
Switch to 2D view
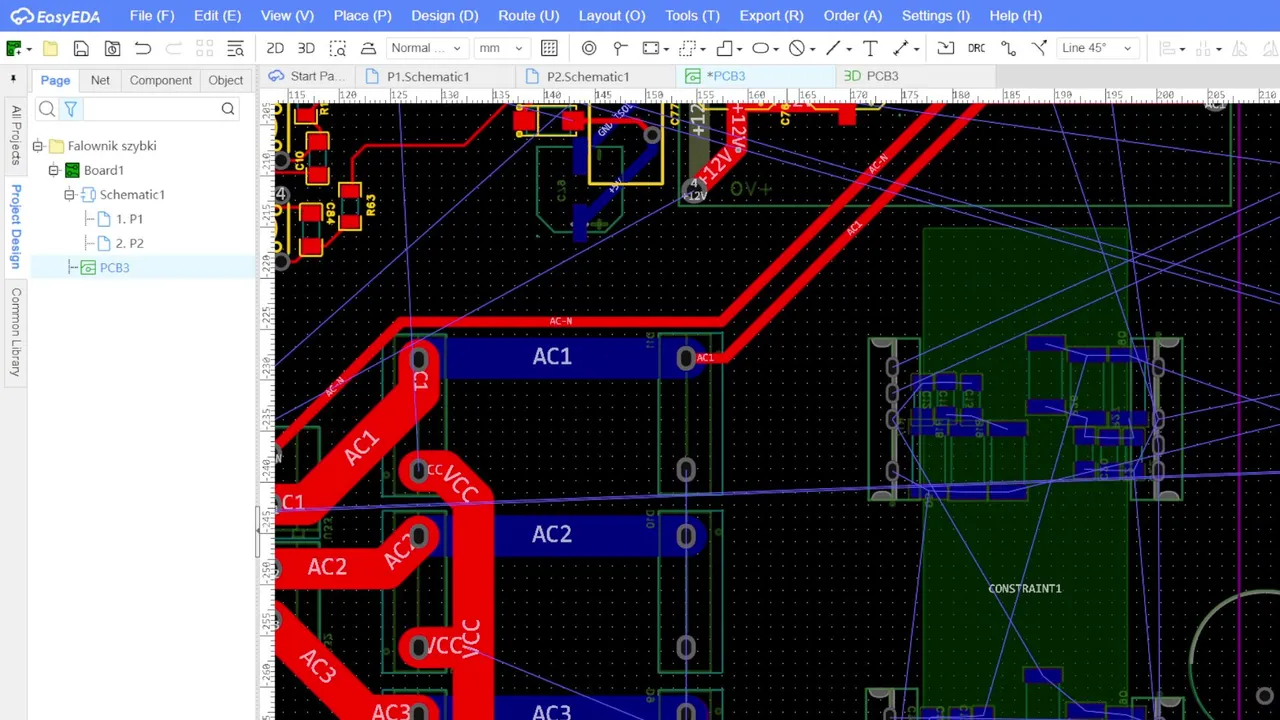(x=275, y=48)
